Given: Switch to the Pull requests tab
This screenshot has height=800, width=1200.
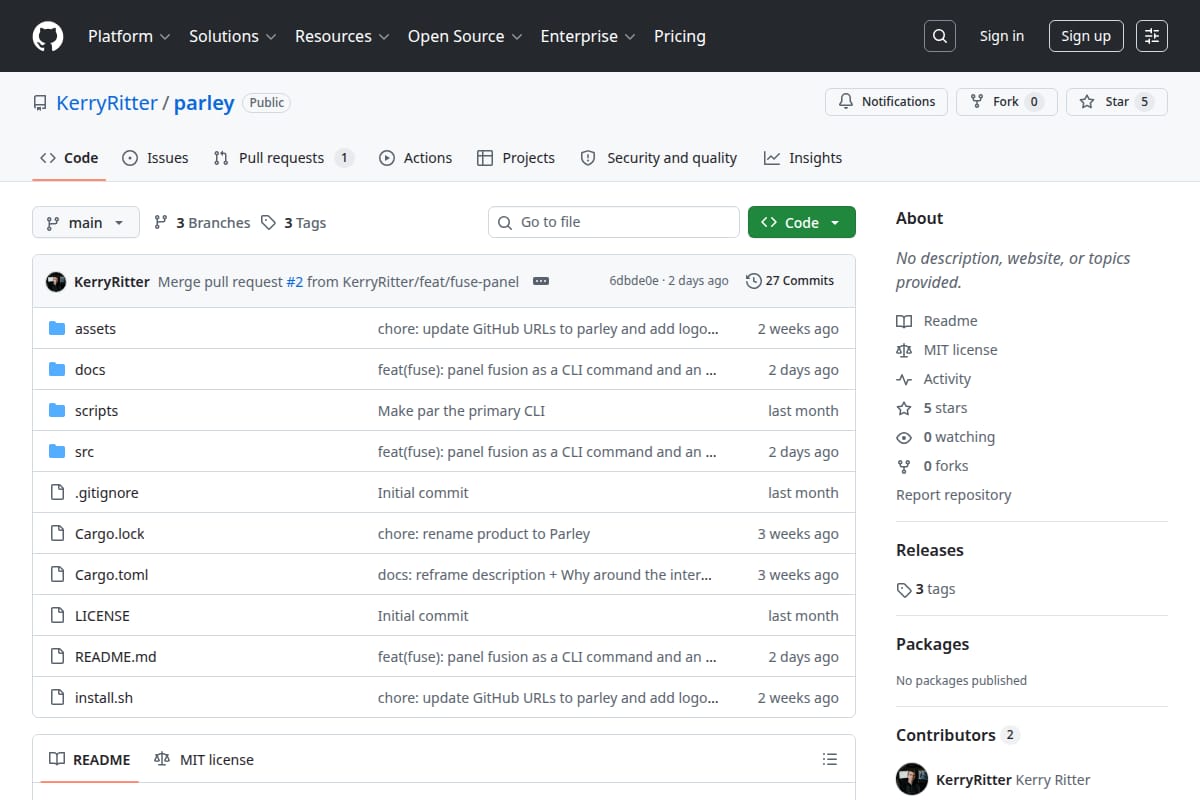Looking at the screenshot, I should (283, 158).
